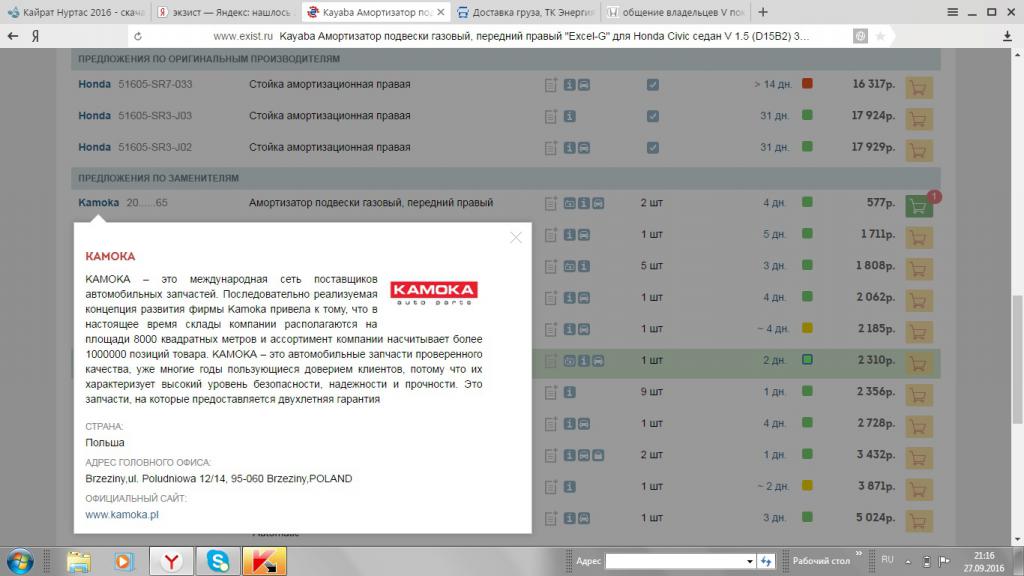Show hidden tray icons arrow

click(x=908, y=562)
